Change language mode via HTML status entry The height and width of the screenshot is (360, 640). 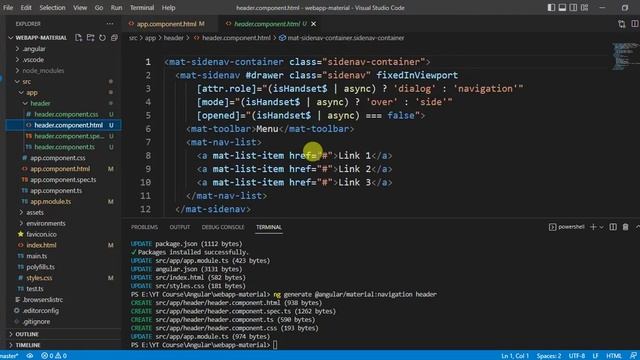click(614, 356)
